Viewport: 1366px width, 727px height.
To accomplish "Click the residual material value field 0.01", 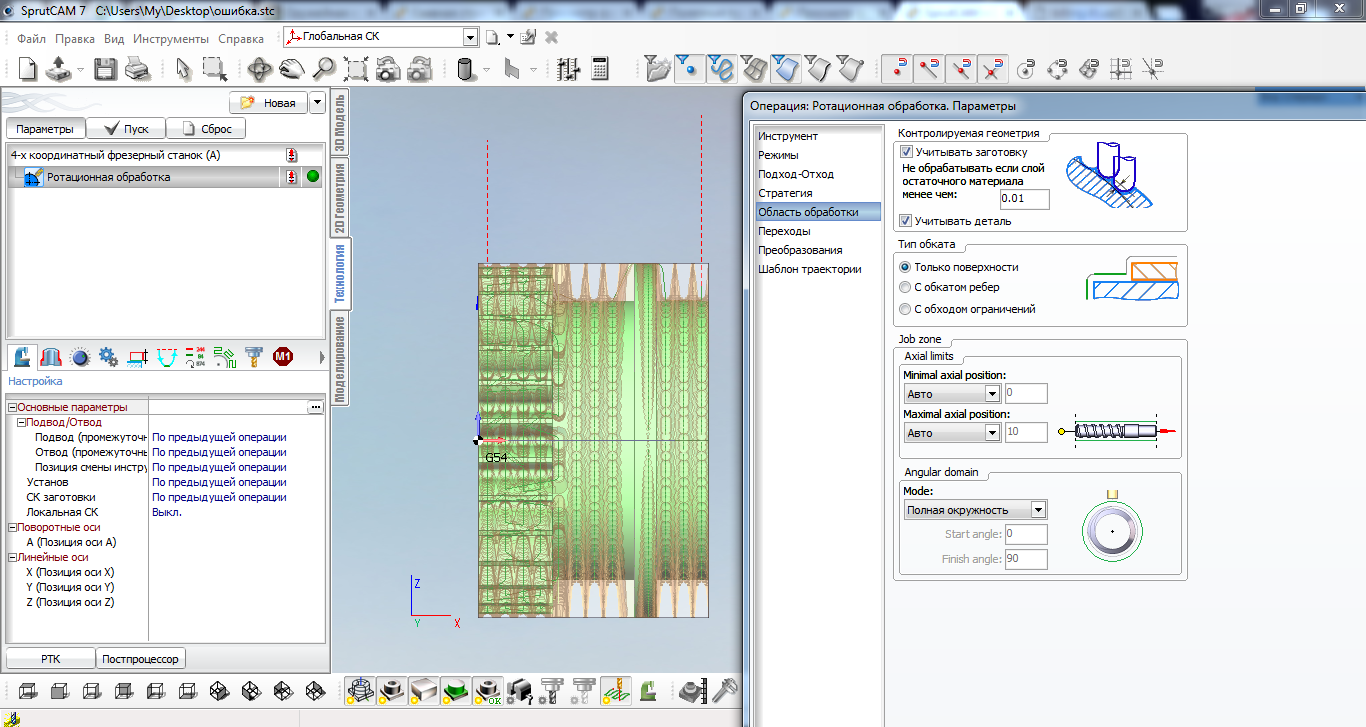I will [x=1025, y=199].
